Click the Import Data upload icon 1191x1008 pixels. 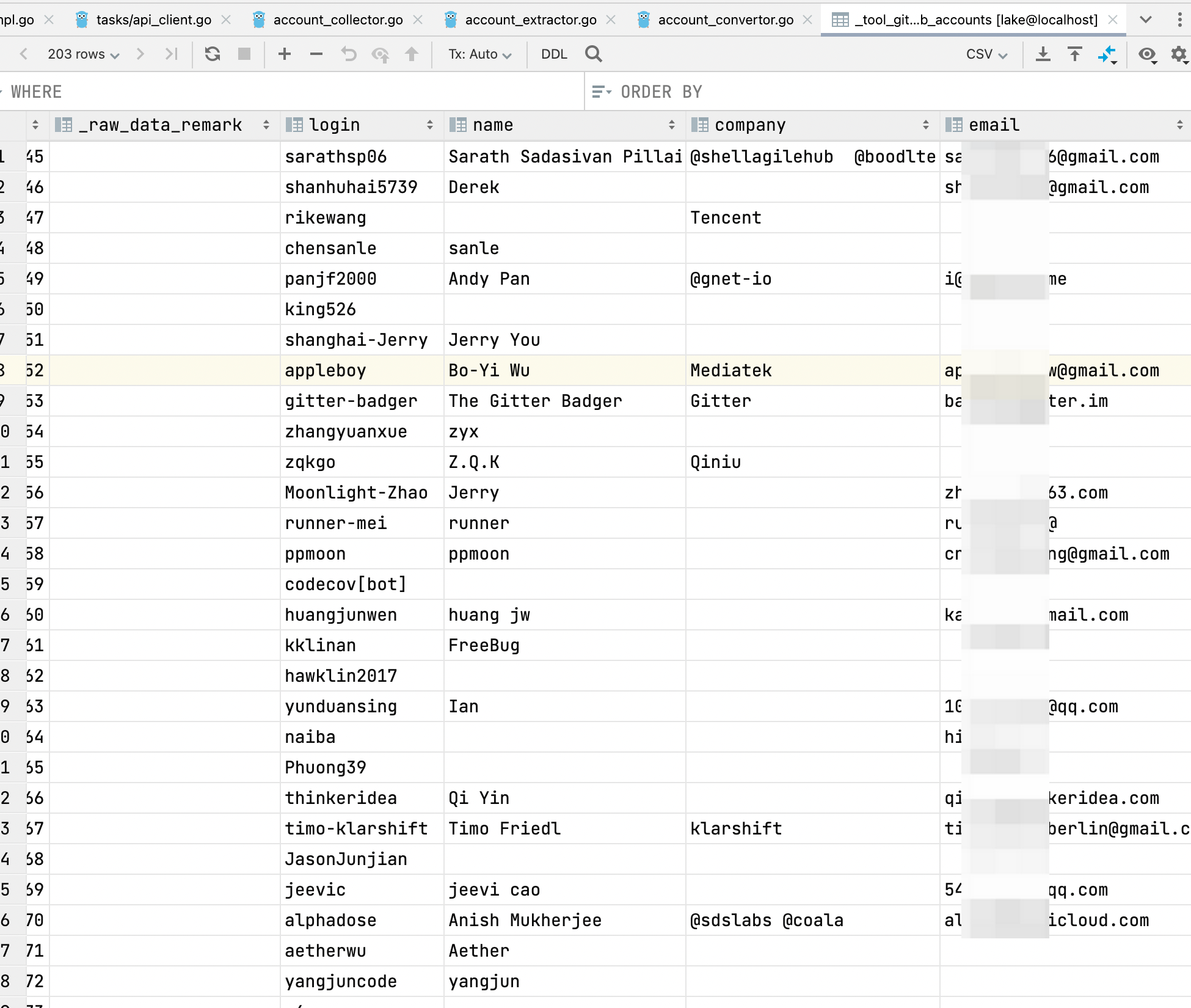(x=1075, y=54)
